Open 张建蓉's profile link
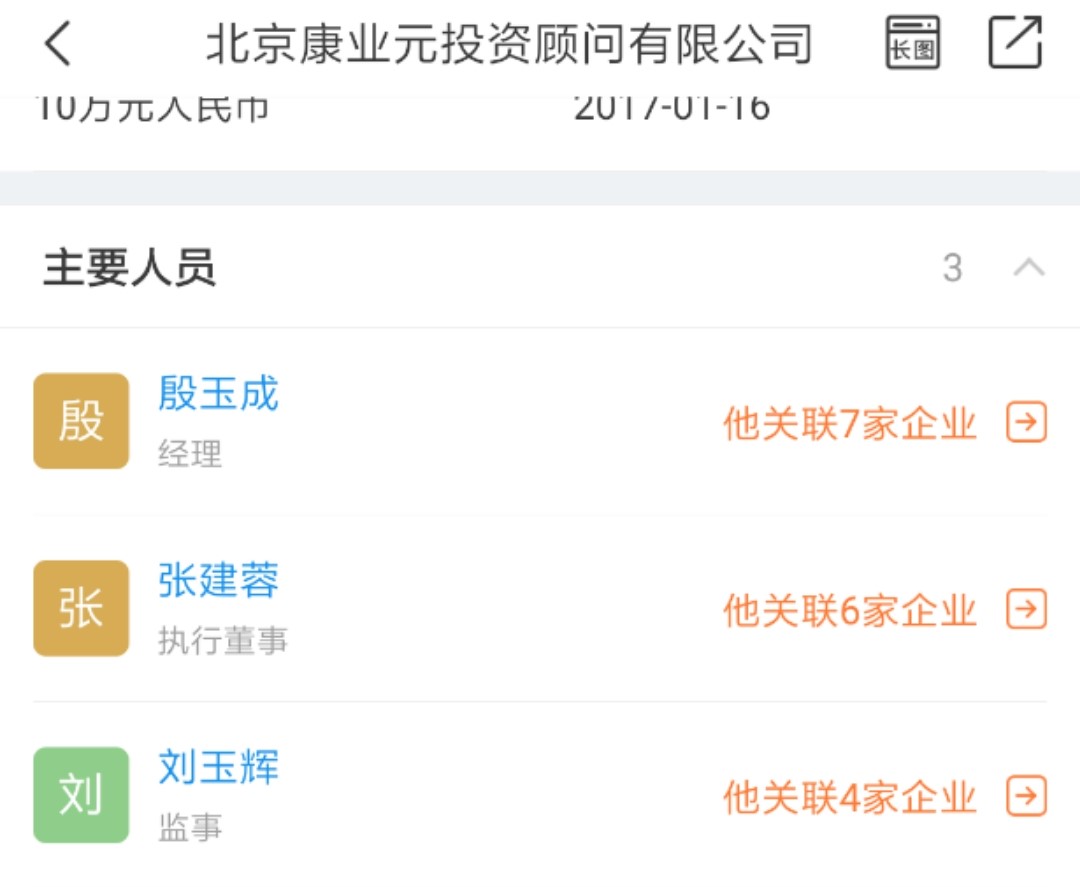Screen dimensions: 1080x887 [217, 581]
